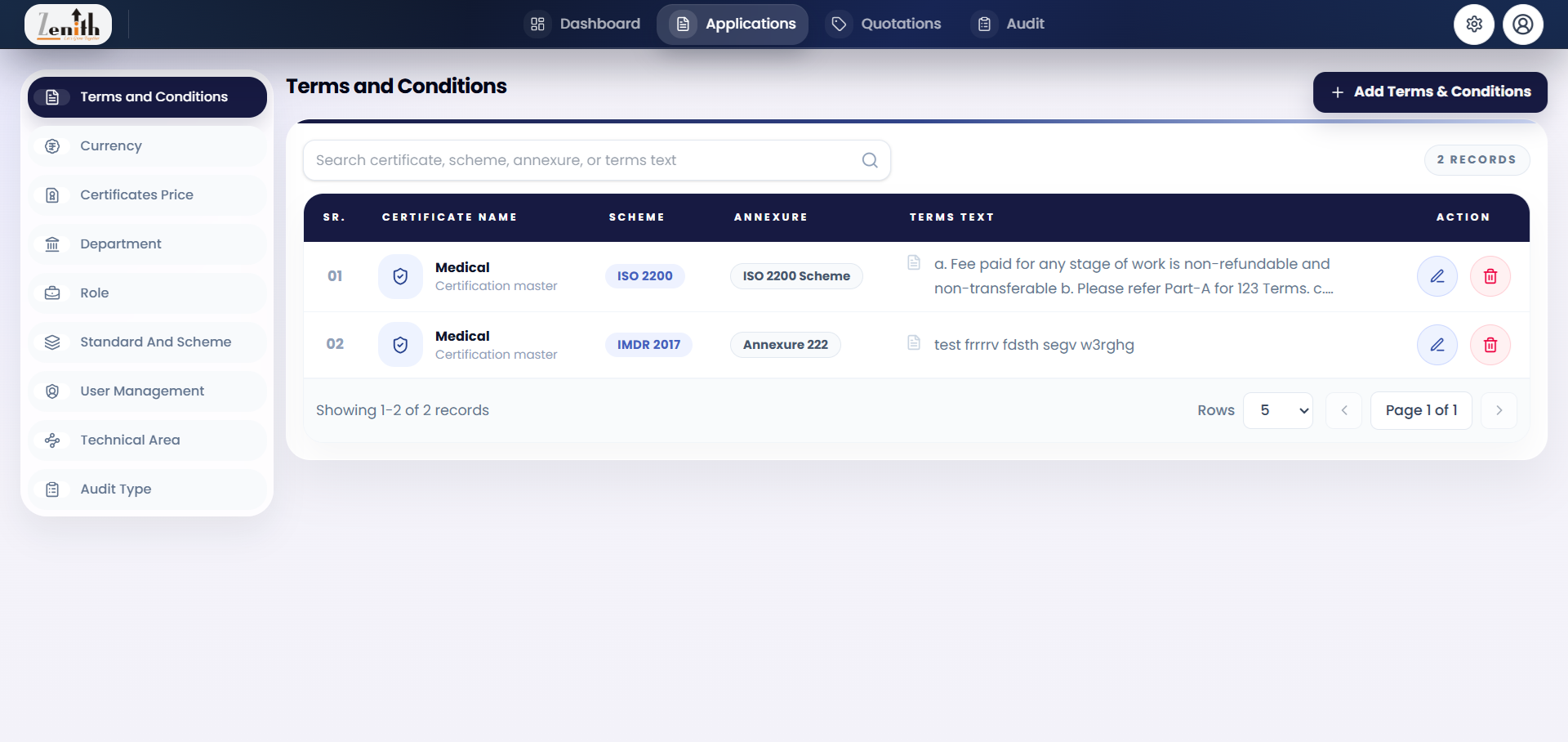Click Add Terms & Conditions button

click(x=1430, y=92)
